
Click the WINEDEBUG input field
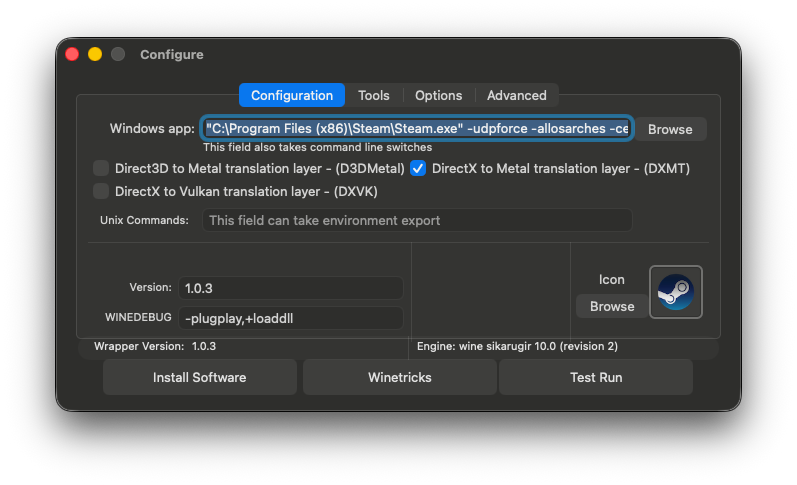[x=291, y=318]
